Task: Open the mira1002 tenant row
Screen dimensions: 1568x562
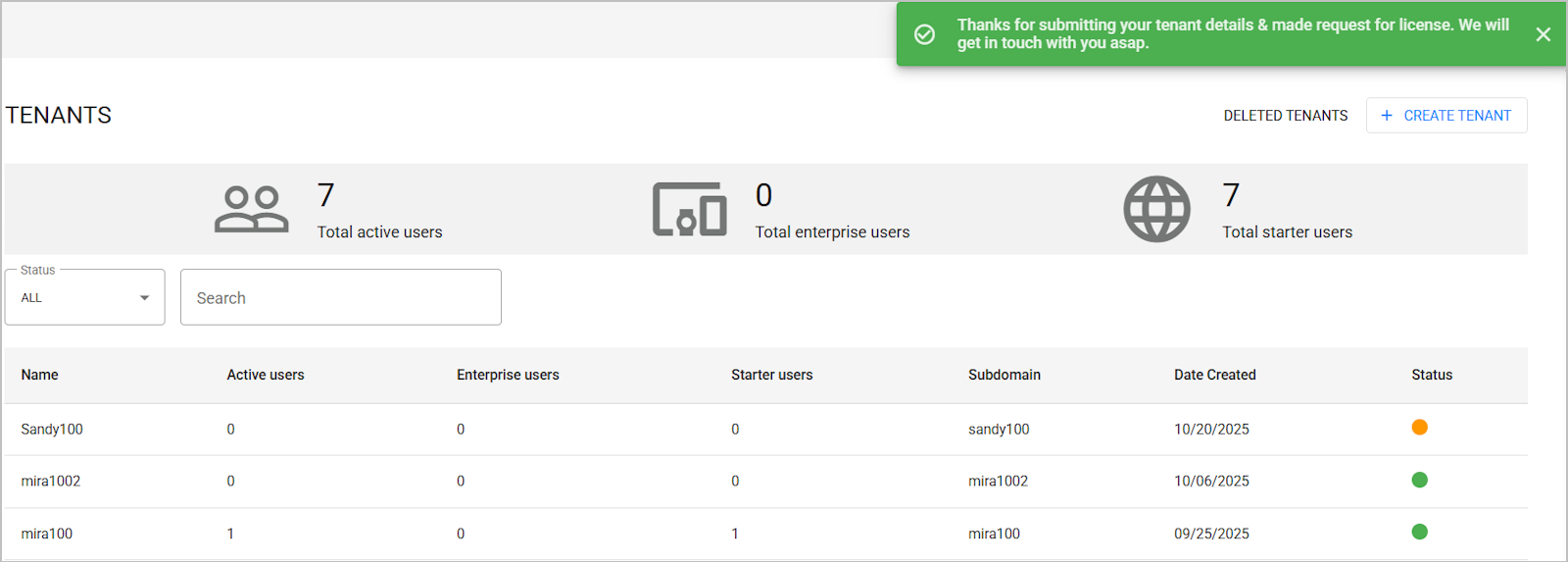Action: click(x=765, y=482)
